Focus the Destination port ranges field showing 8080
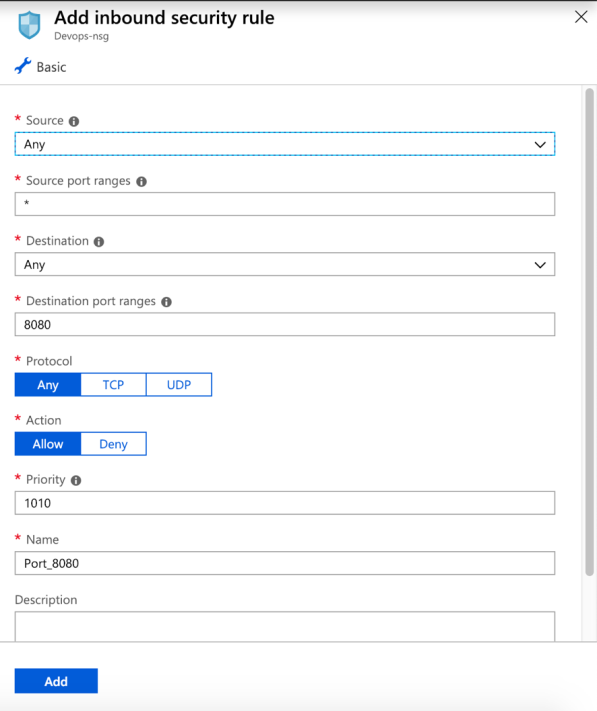 [x=285, y=324]
